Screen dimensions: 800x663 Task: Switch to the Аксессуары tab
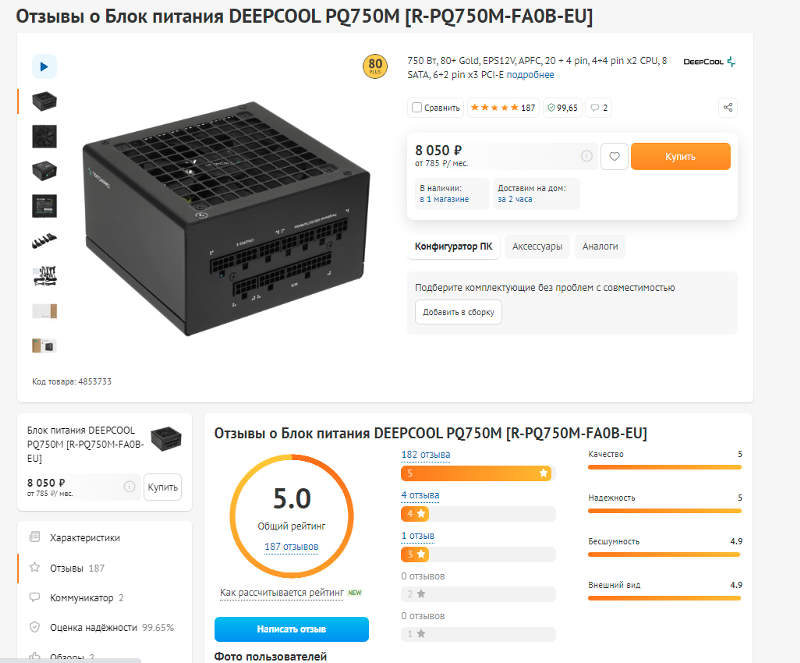click(537, 247)
